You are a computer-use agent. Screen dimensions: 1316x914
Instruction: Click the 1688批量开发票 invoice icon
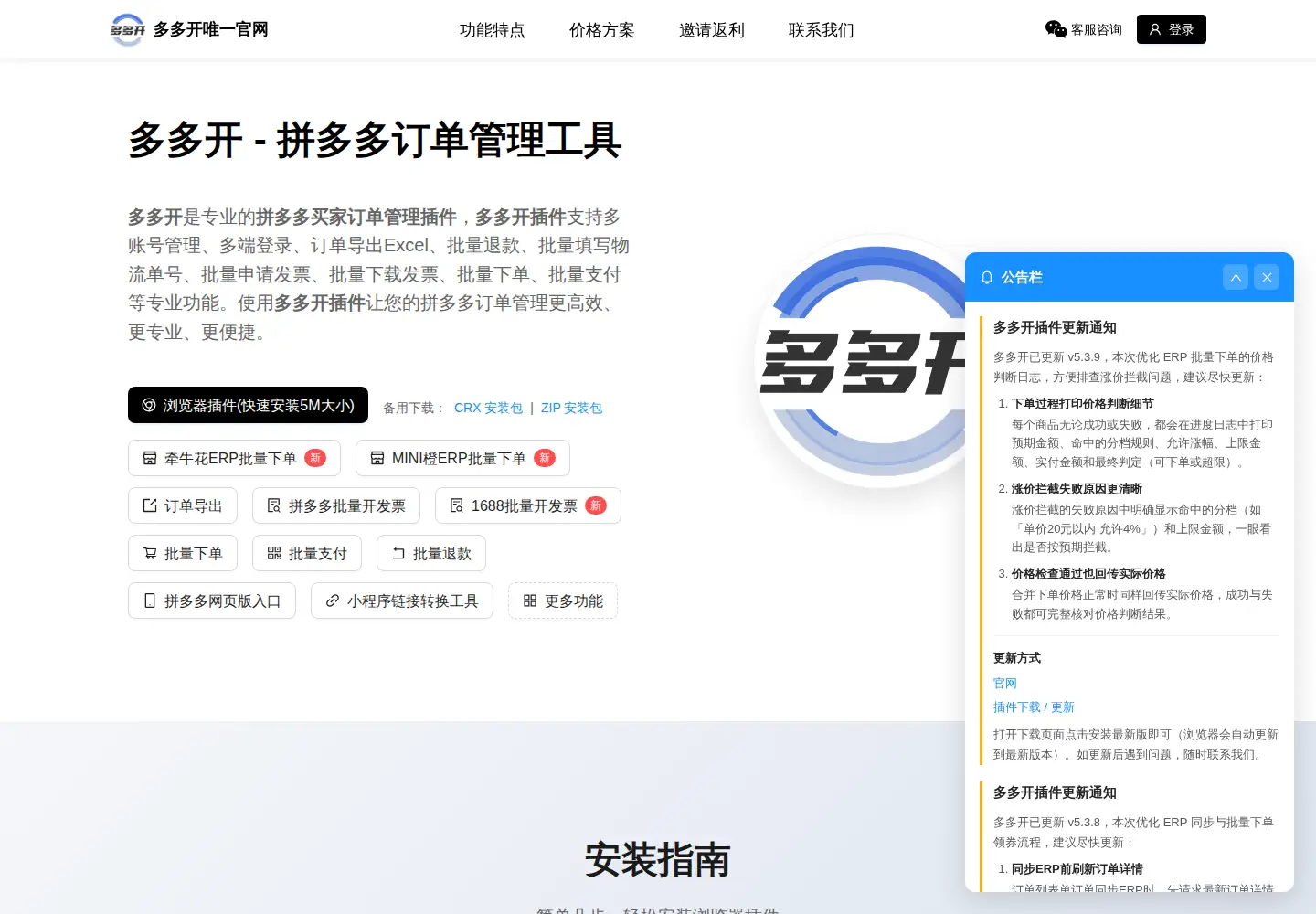(457, 505)
